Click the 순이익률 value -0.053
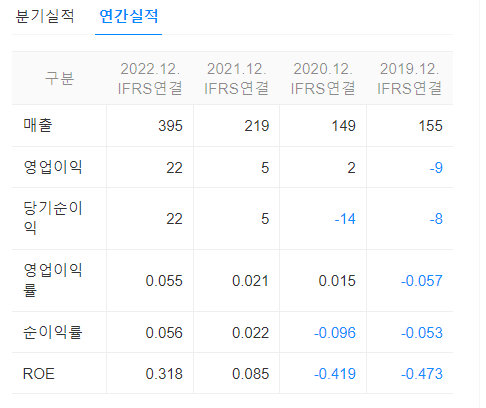The height and width of the screenshot is (408, 486). [422, 333]
